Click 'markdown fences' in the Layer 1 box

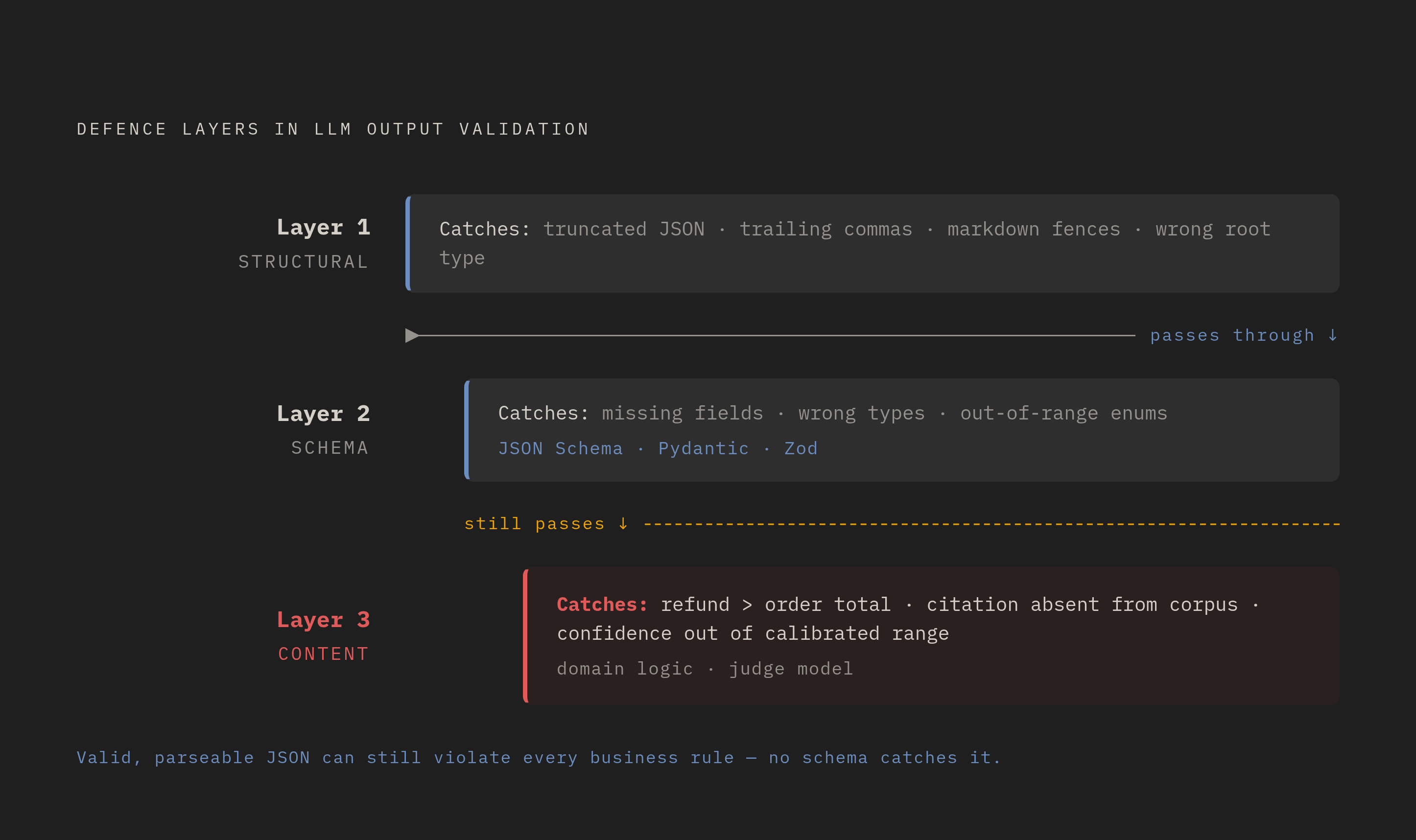point(1034,229)
